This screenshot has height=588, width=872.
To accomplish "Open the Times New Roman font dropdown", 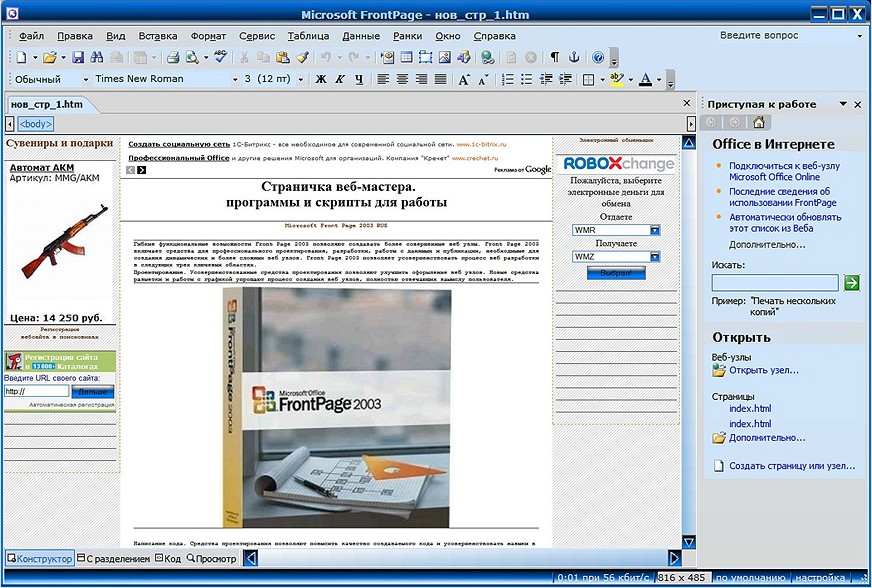I will [235, 80].
